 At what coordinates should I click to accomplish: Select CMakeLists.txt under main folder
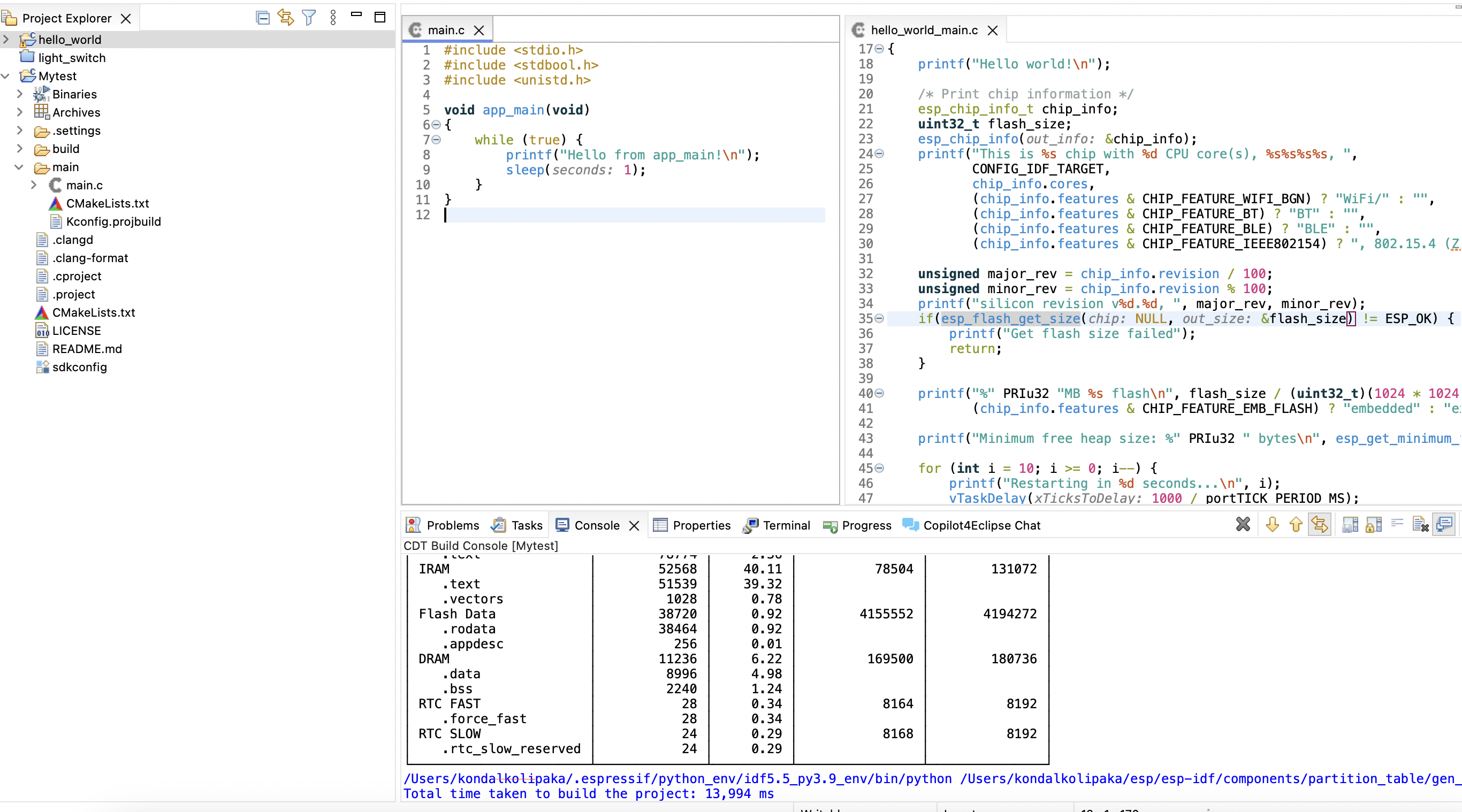(x=107, y=203)
